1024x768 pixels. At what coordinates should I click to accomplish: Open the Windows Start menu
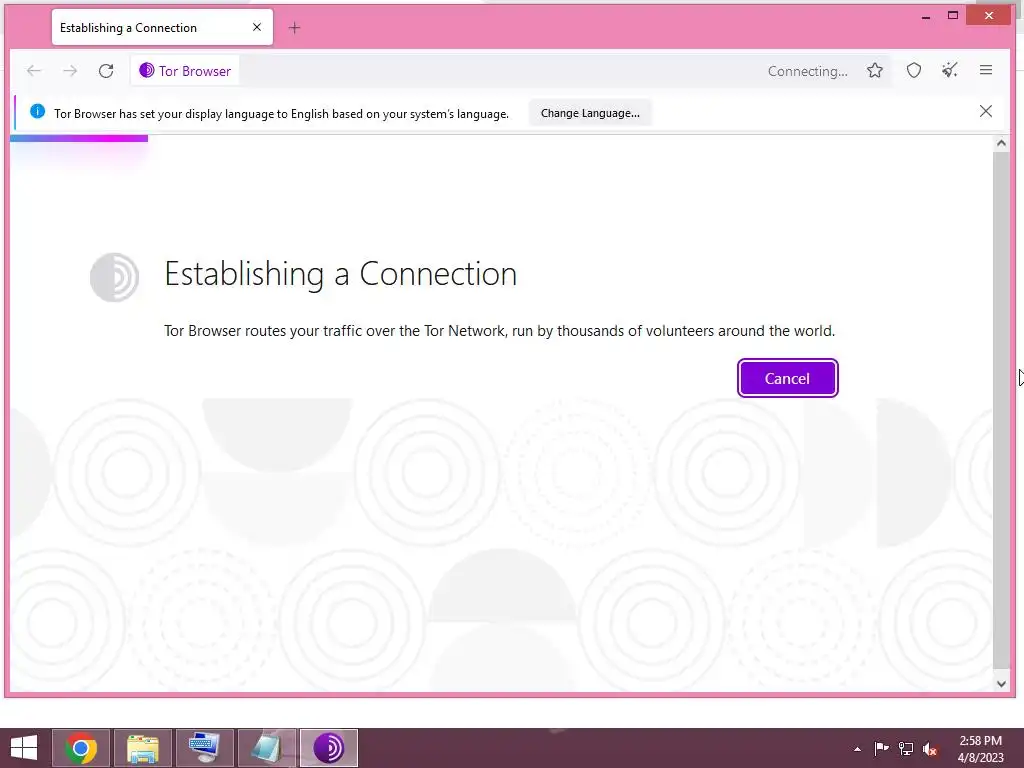(24, 748)
